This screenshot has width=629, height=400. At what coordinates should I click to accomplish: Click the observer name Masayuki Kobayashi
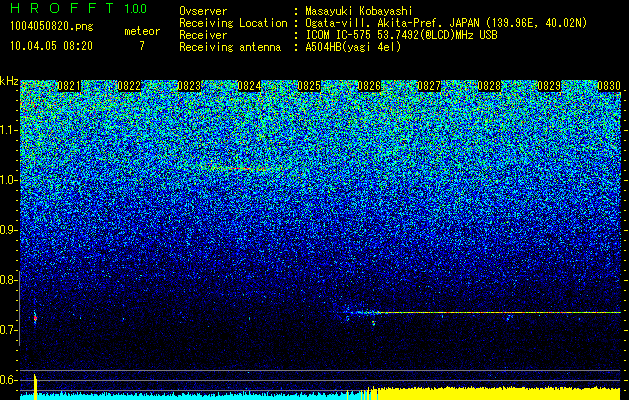[x=359, y=11]
